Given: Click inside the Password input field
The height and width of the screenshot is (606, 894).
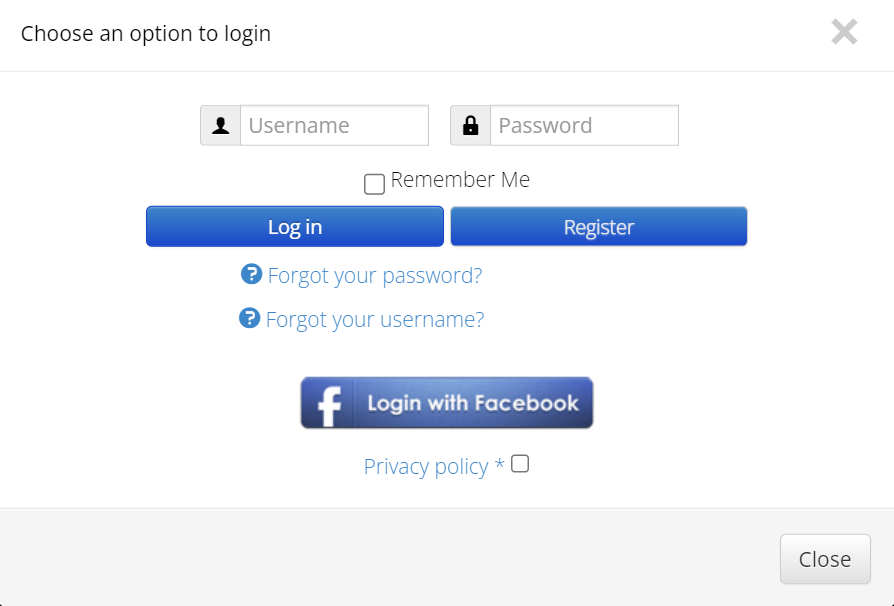Looking at the screenshot, I should pos(585,125).
